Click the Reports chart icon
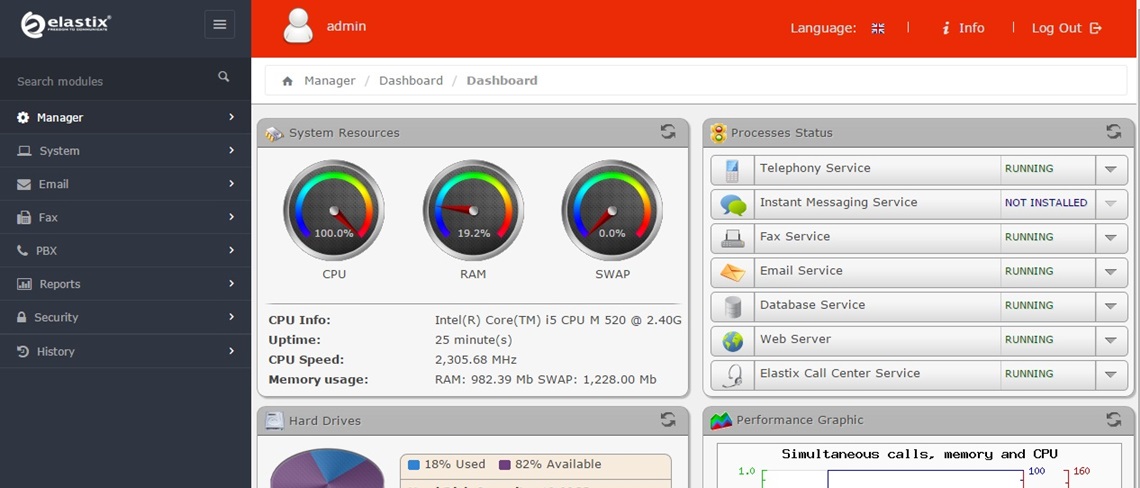 24,284
